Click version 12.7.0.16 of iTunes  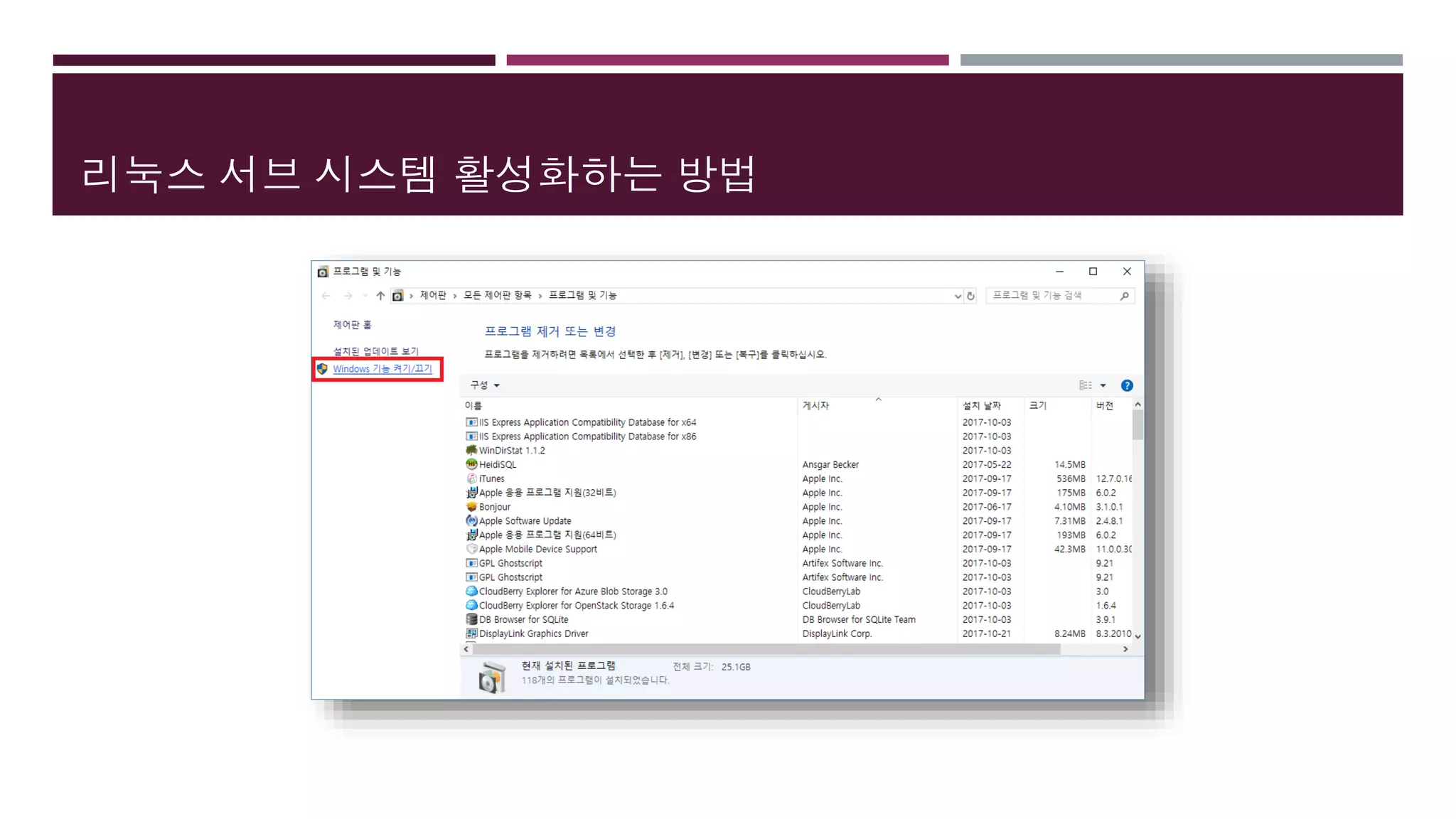click(x=1113, y=478)
